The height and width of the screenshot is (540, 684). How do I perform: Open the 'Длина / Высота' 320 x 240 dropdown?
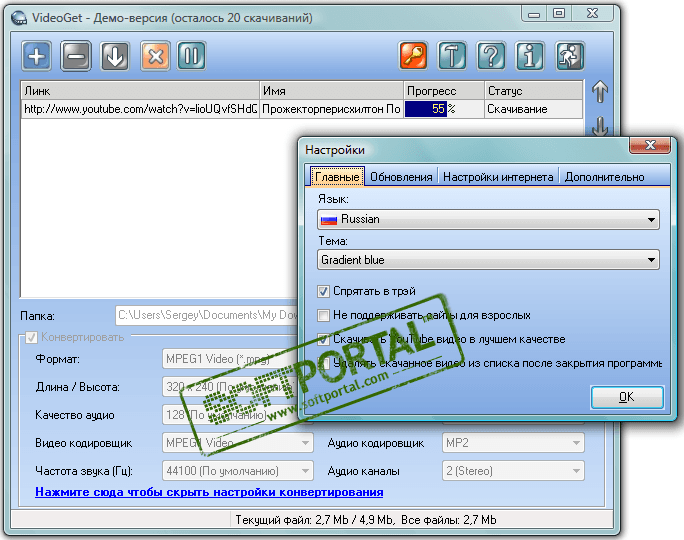(230, 387)
